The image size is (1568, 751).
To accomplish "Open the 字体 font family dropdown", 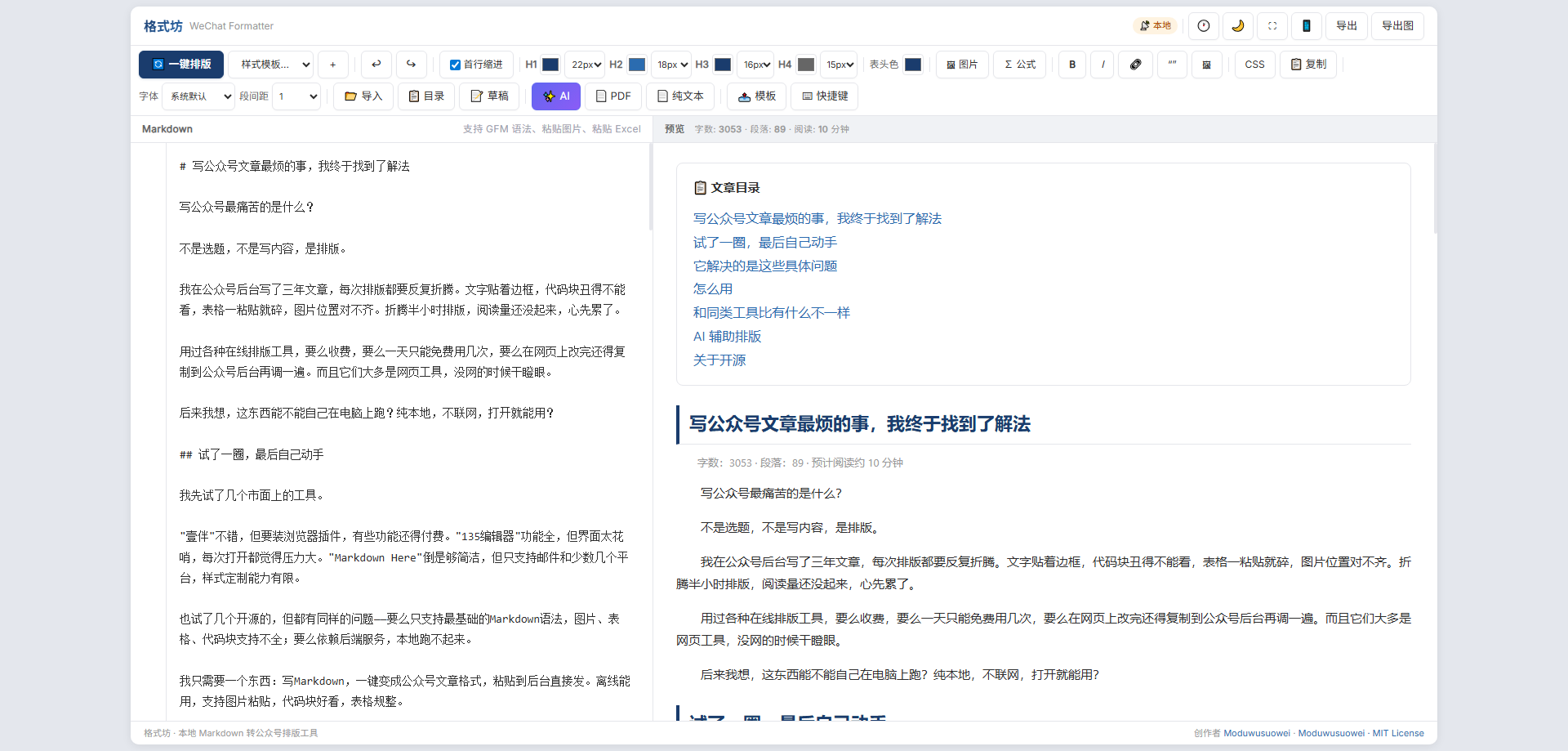I will coord(198,96).
